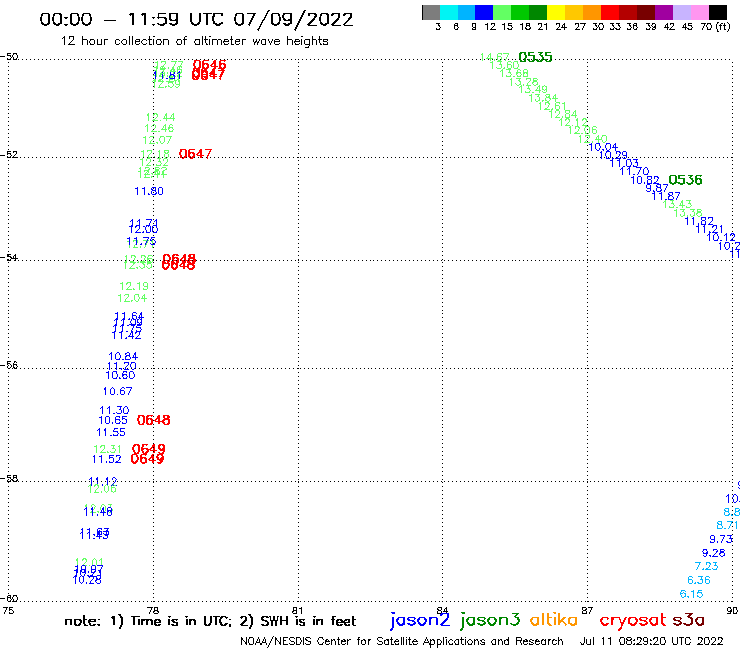740x650 pixels.
Task: Click the '12 hour collection of altimeter wave heights' subtitle
Action: coord(194,41)
